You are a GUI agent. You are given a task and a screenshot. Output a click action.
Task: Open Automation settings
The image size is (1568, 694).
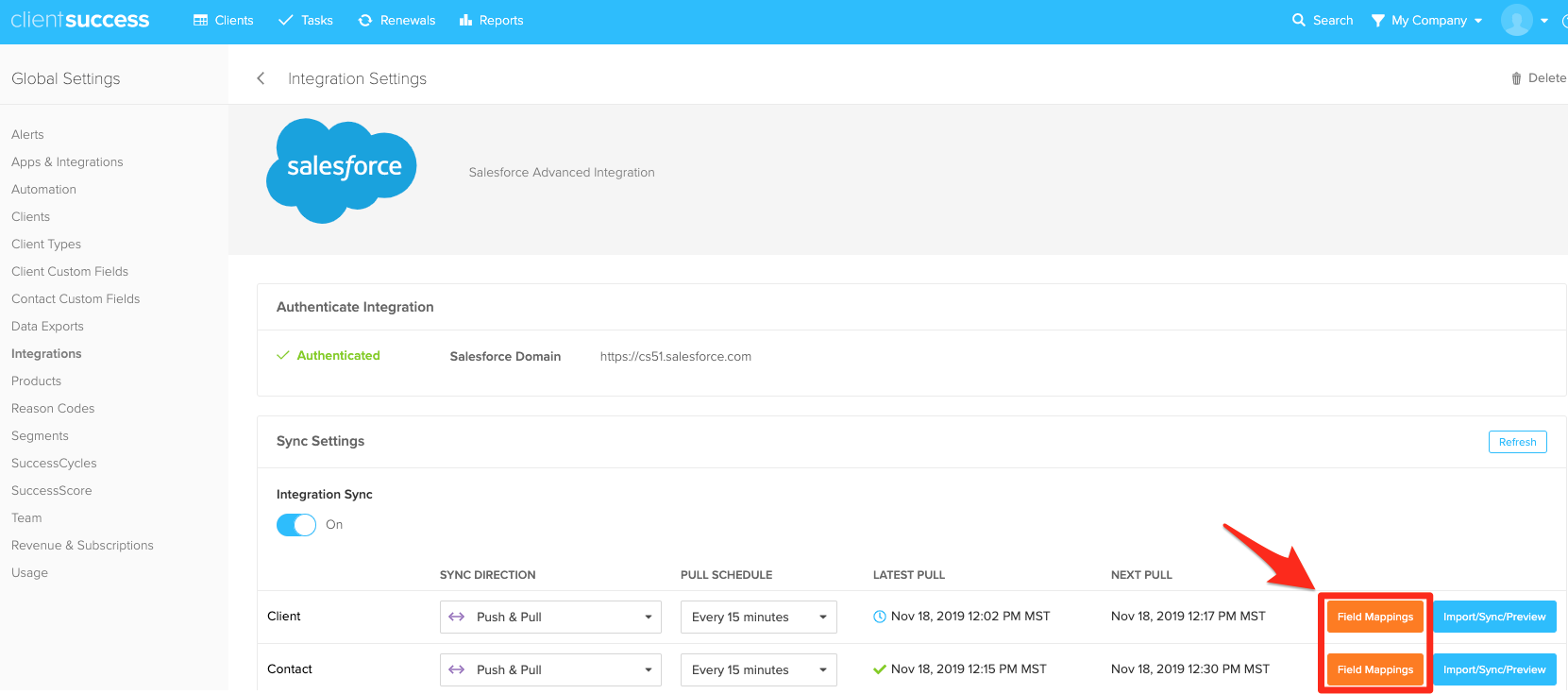coord(43,190)
